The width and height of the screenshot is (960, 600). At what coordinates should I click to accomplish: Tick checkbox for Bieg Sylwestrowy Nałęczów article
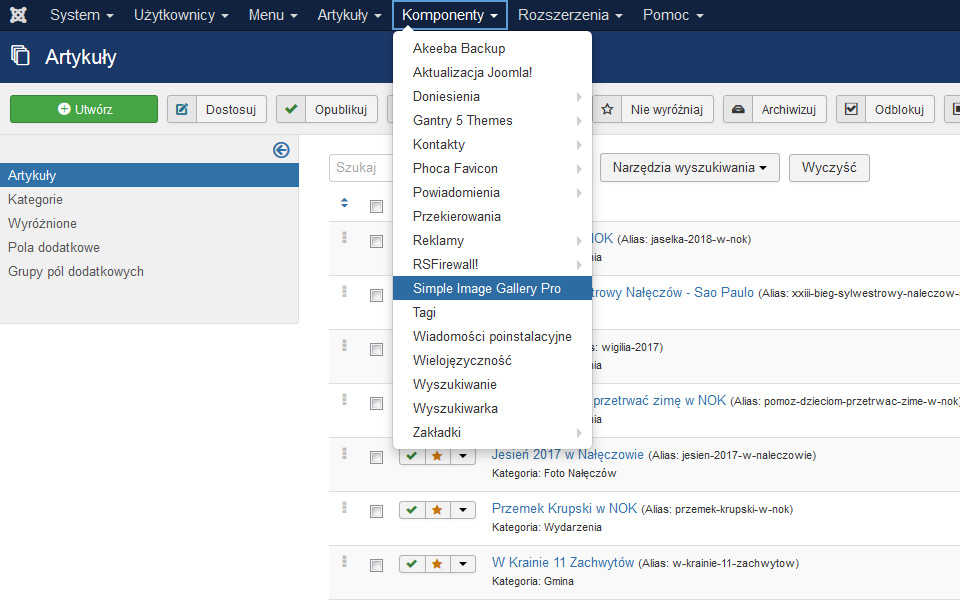tap(377, 296)
